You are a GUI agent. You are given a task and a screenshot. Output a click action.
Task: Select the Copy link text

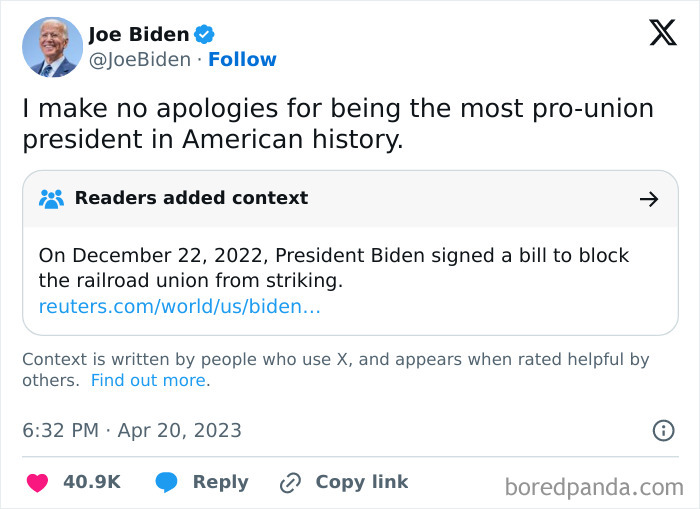(361, 482)
